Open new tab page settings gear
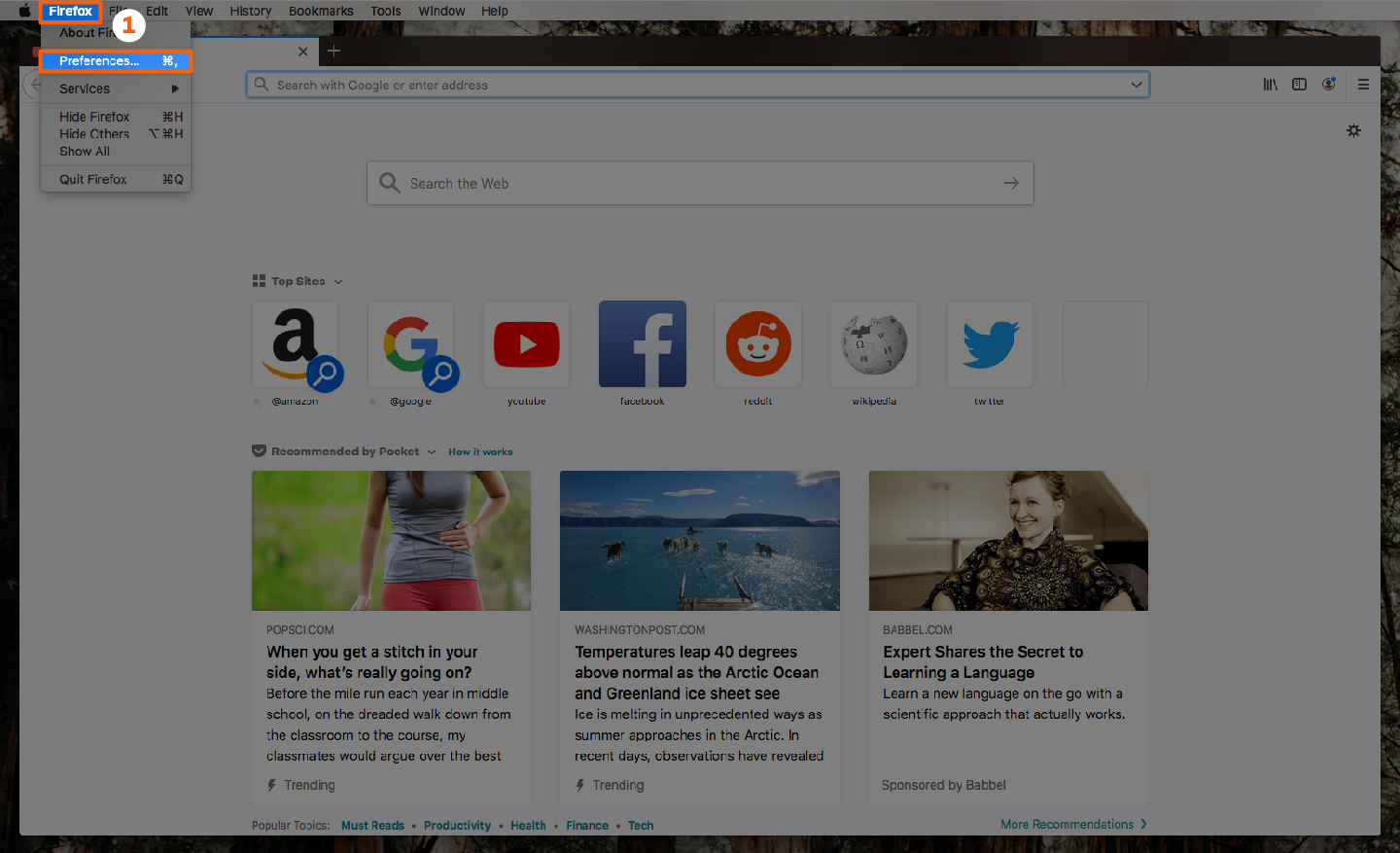The height and width of the screenshot is (853, 1400). 1353,130
